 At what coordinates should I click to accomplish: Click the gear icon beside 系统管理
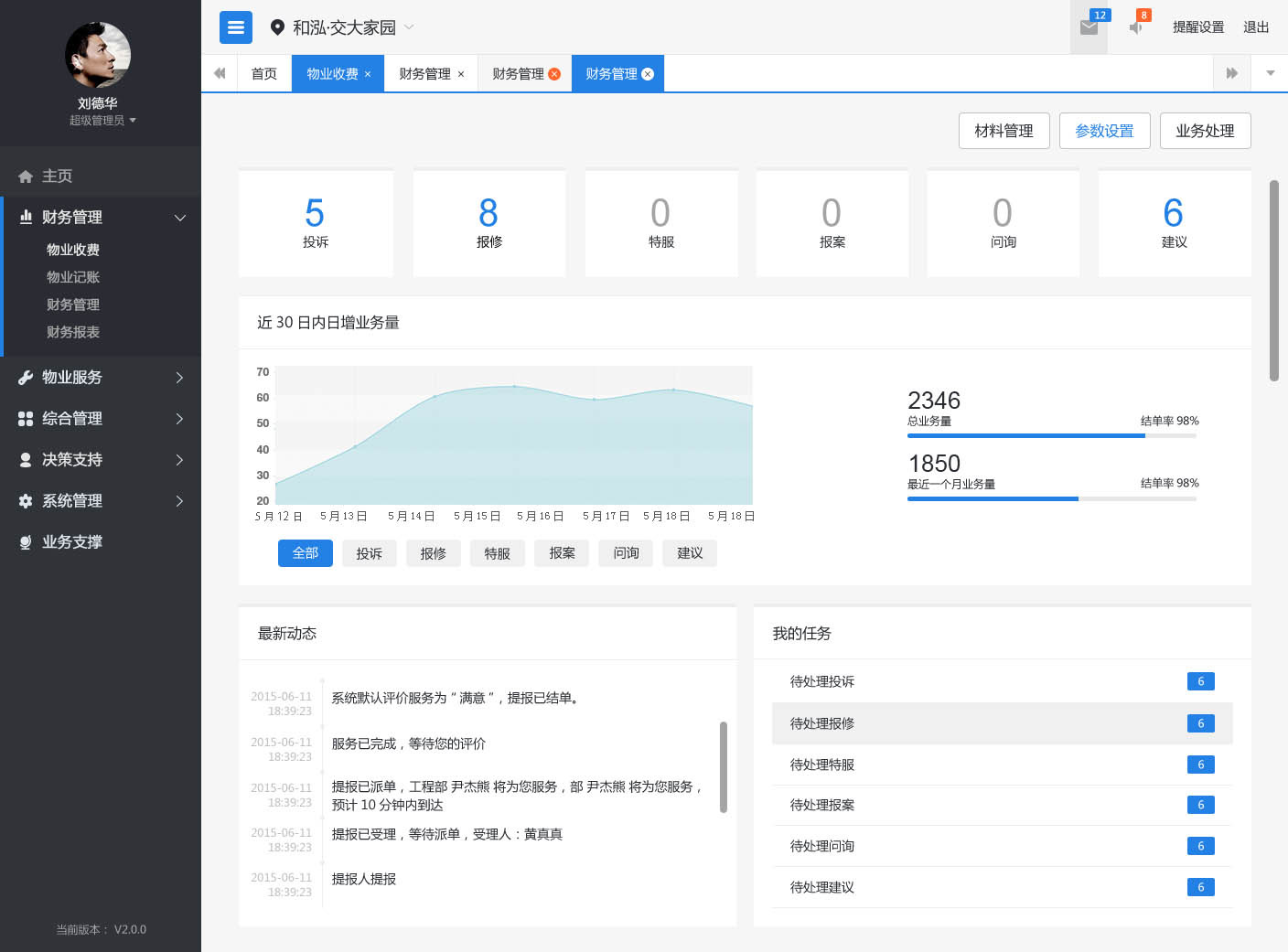(26, 500)
